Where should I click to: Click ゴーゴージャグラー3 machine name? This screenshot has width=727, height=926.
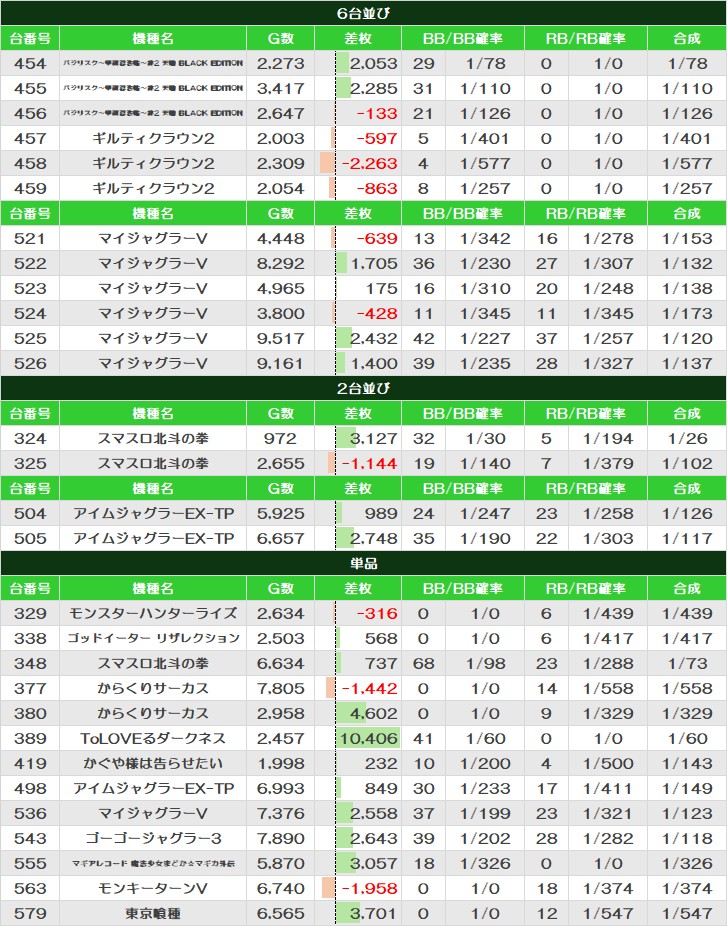coord(153,838)
